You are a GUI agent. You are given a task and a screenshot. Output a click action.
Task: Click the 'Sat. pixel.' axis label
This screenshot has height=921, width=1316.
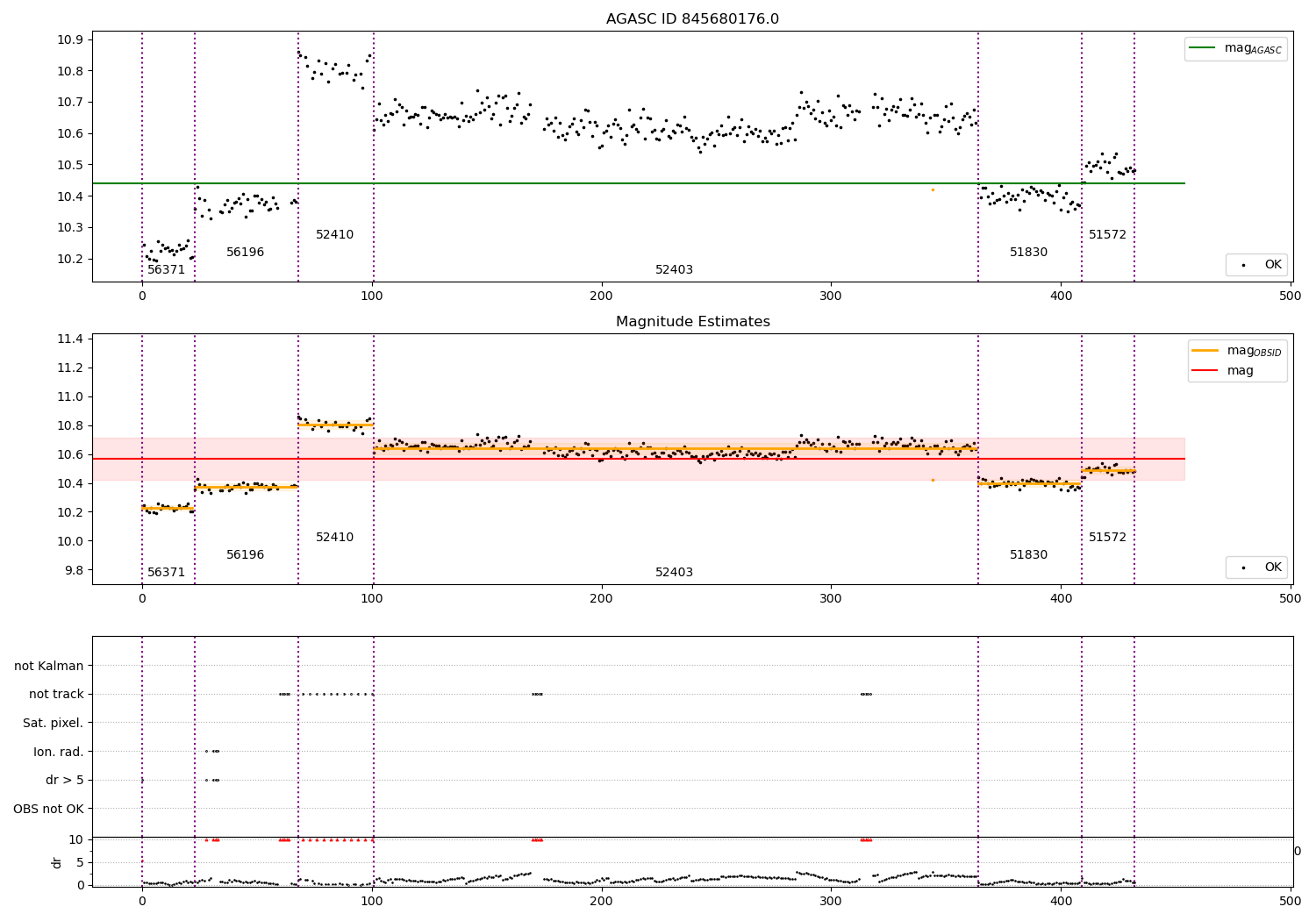tap(53, 724)
